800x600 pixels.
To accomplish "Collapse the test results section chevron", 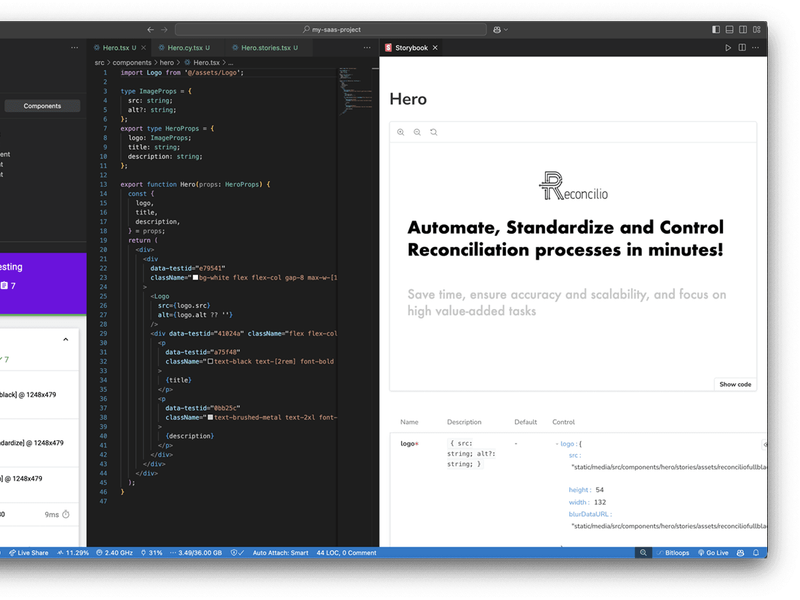I will 66,339.
